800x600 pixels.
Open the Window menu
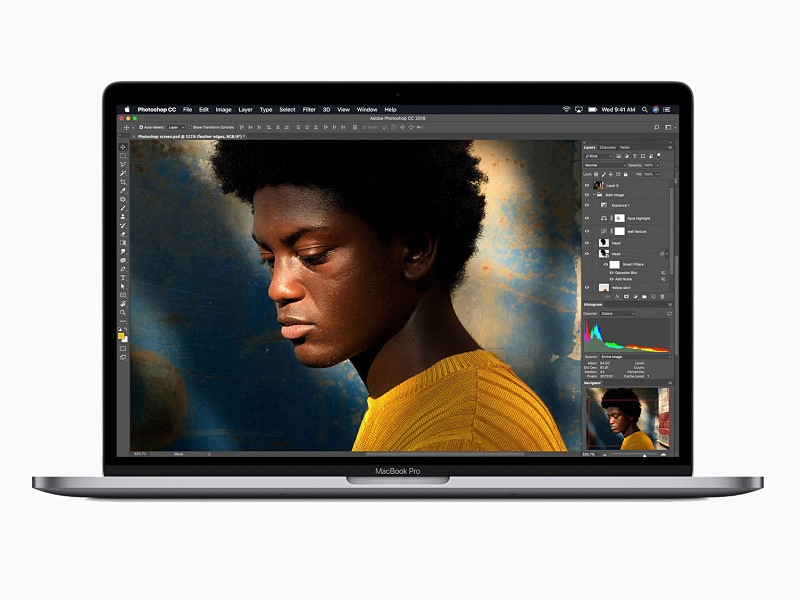click(367, 109)
